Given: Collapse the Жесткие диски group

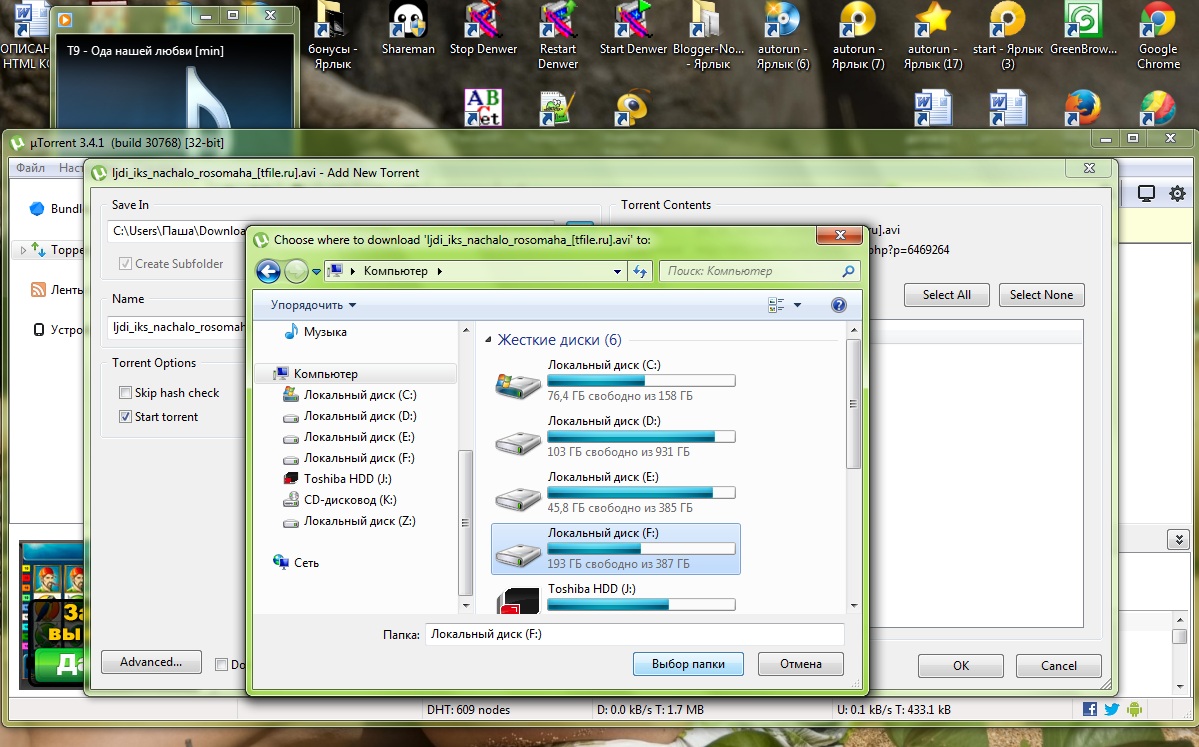Looking at the screenshot, I should click(489, 340).
